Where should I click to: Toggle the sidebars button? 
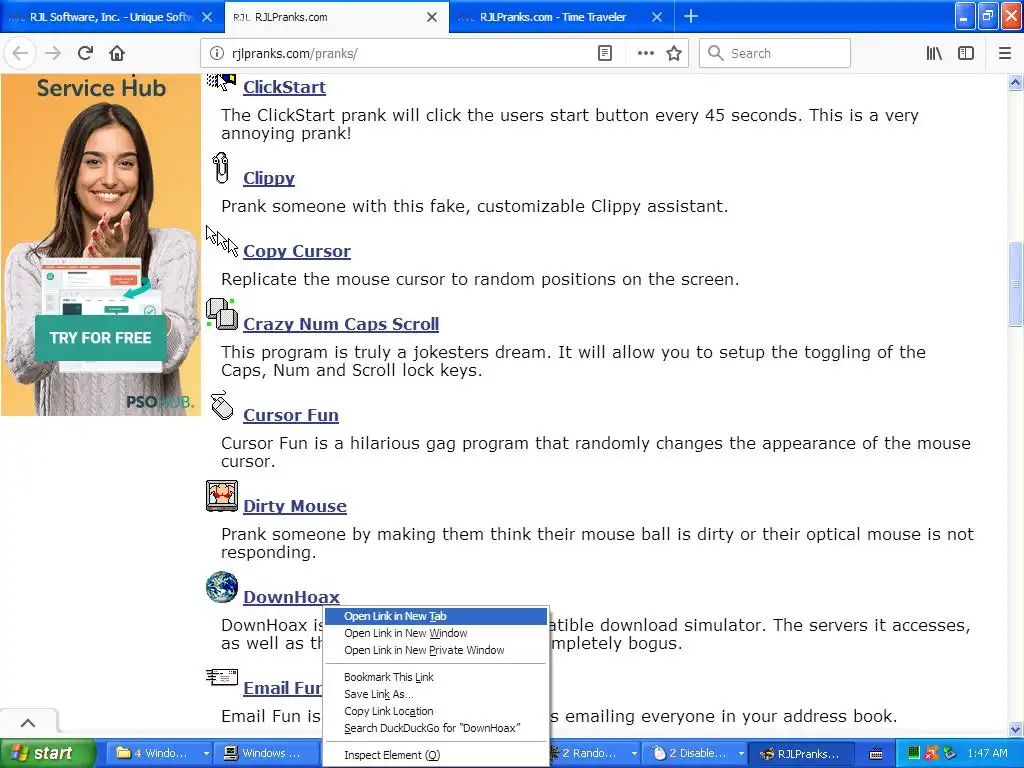(966, 54)
